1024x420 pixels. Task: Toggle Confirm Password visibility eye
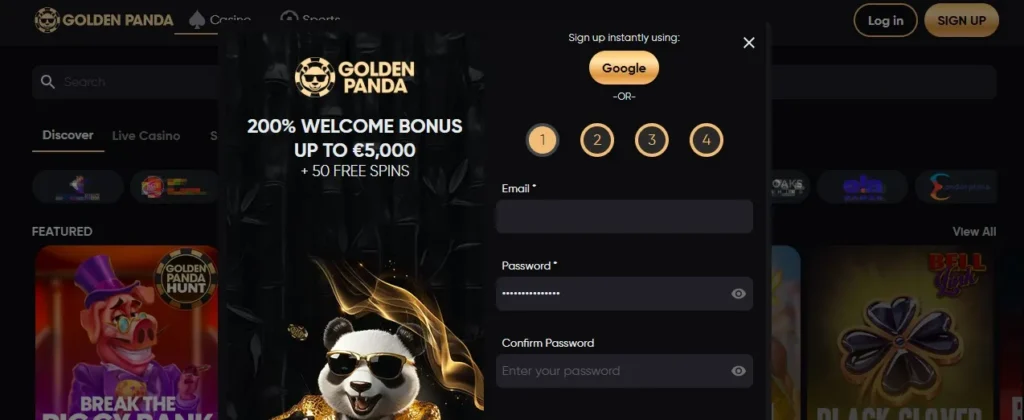click(x=738, y=371)
